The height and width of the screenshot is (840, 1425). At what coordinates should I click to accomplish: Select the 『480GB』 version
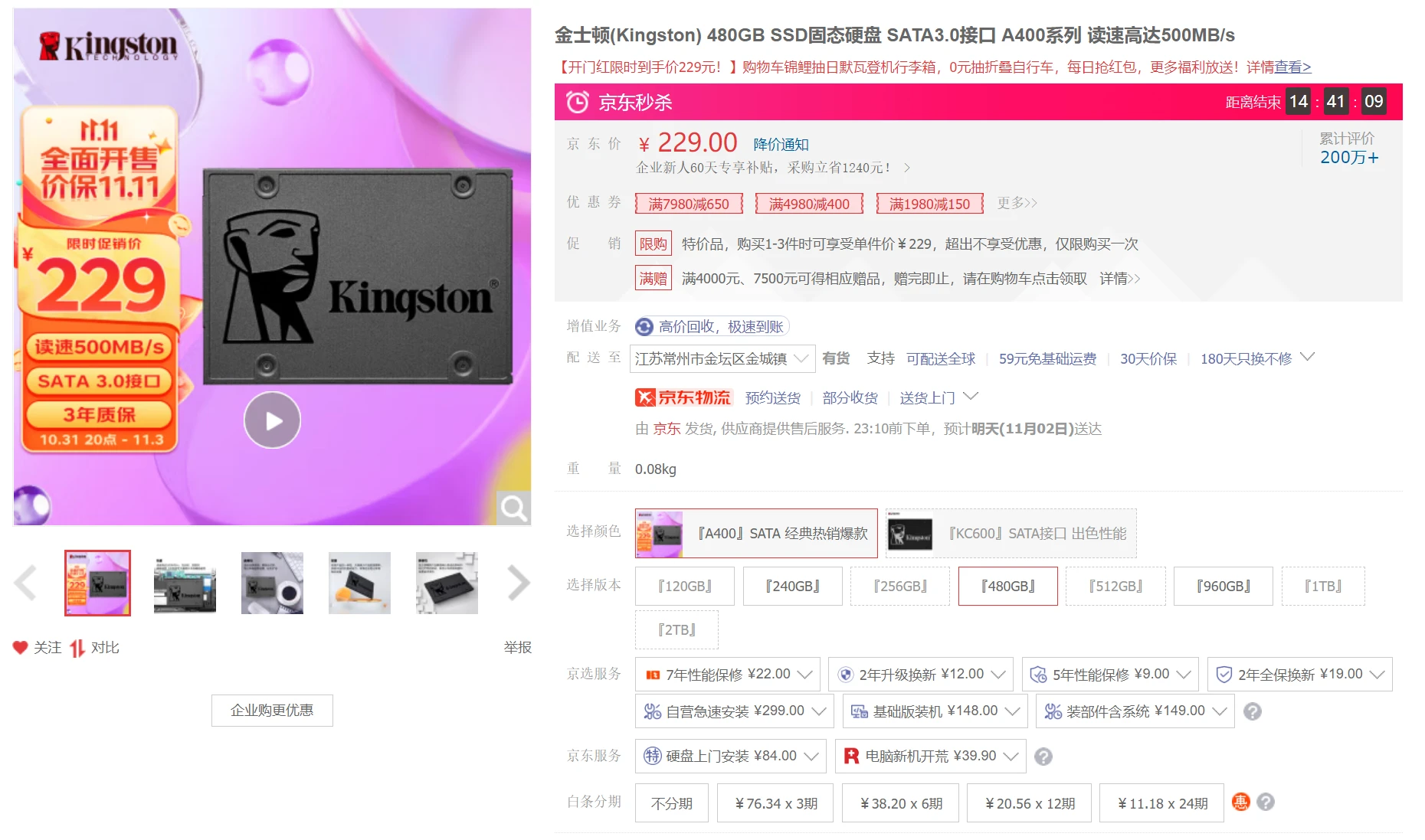[x=1008, y=586]
